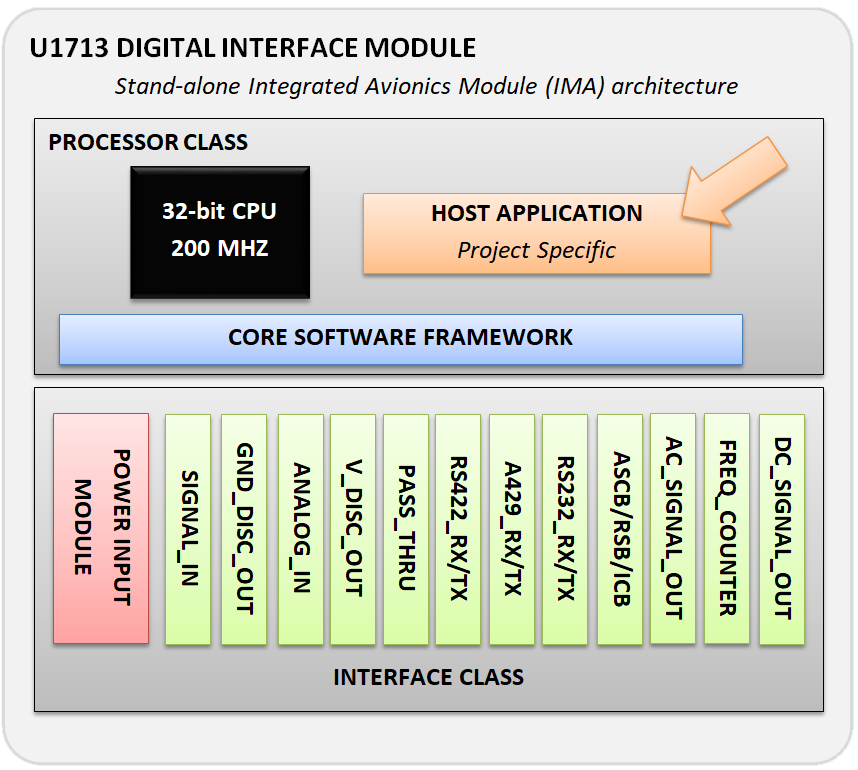Select the AC_SIGNAL_OUT interface bar
The width and height of the screenshot is (858, 770).
(x=673, y=529)
